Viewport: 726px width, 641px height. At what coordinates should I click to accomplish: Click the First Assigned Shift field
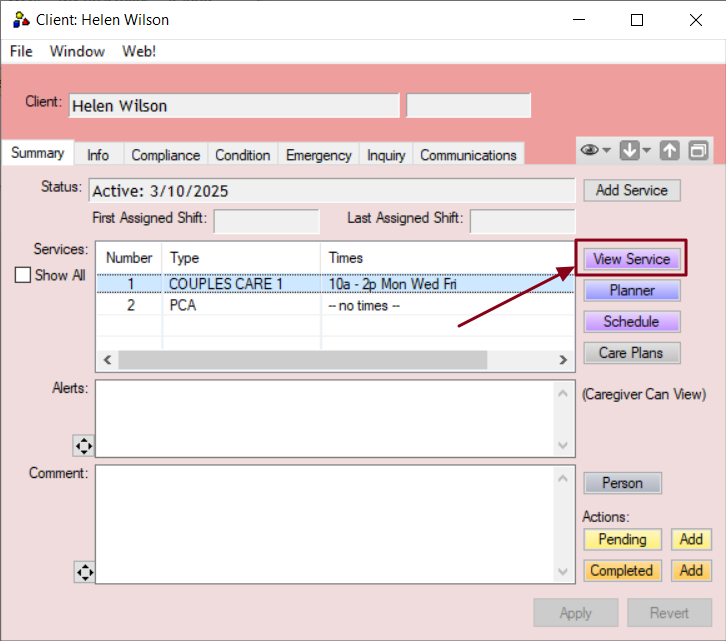point(267,221)
